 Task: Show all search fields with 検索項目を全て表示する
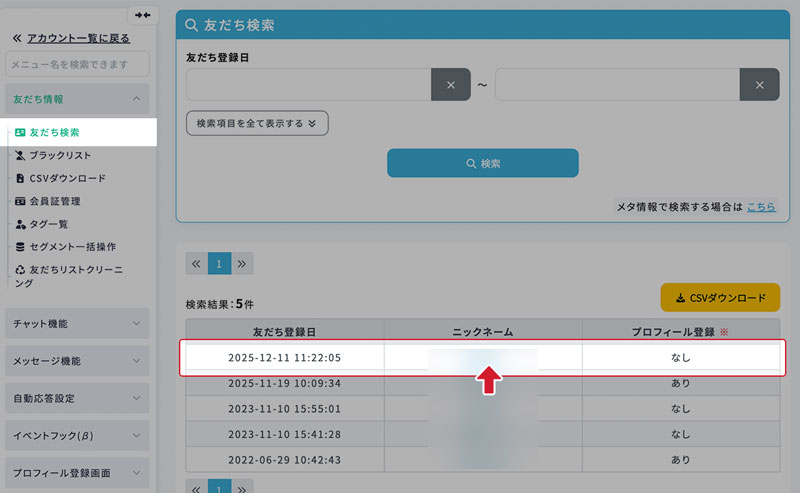(257, 123)
